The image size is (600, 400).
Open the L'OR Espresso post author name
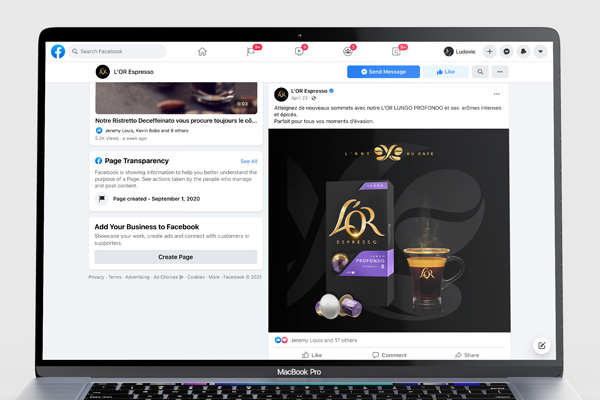coord(309,91)
